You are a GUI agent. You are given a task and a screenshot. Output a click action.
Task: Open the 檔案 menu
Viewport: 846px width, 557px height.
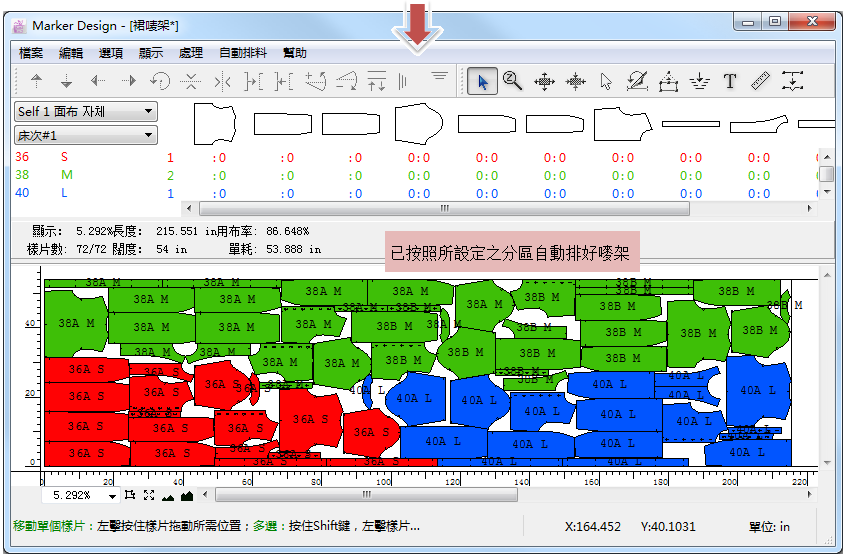pyautogui.click(x=31, y=53)
